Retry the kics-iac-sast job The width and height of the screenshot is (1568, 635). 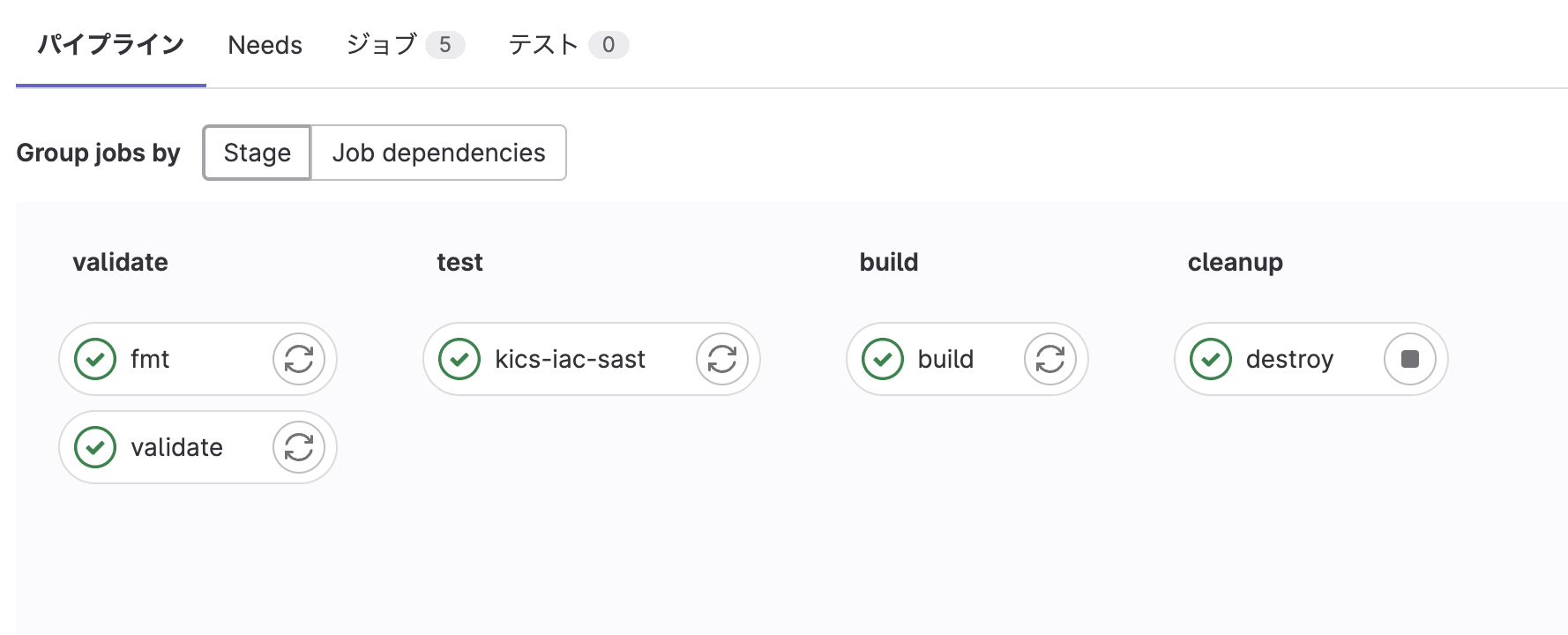(x=722, y=359)
